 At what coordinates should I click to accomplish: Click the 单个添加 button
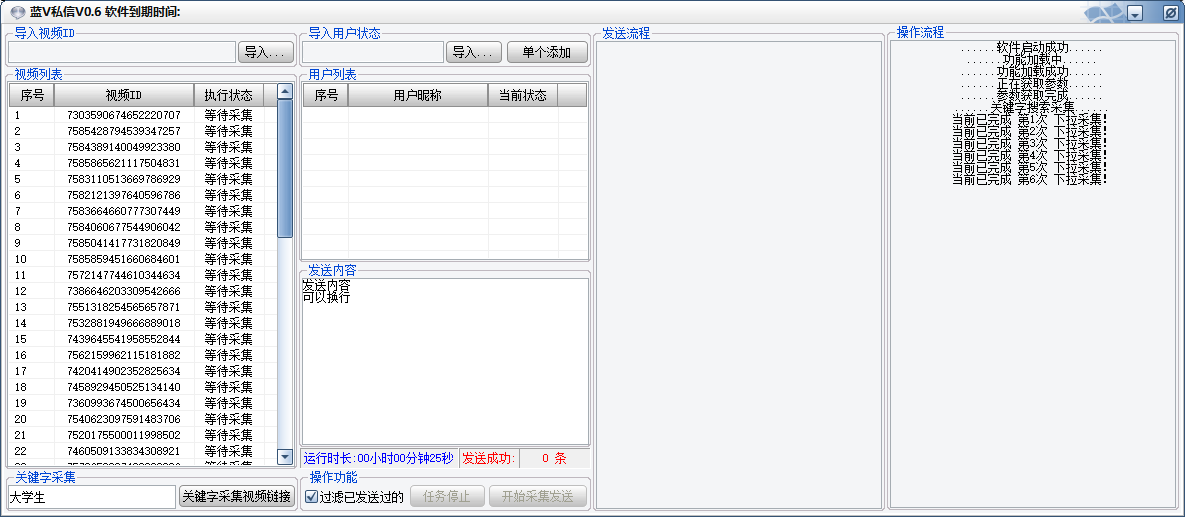pos(547,52)
